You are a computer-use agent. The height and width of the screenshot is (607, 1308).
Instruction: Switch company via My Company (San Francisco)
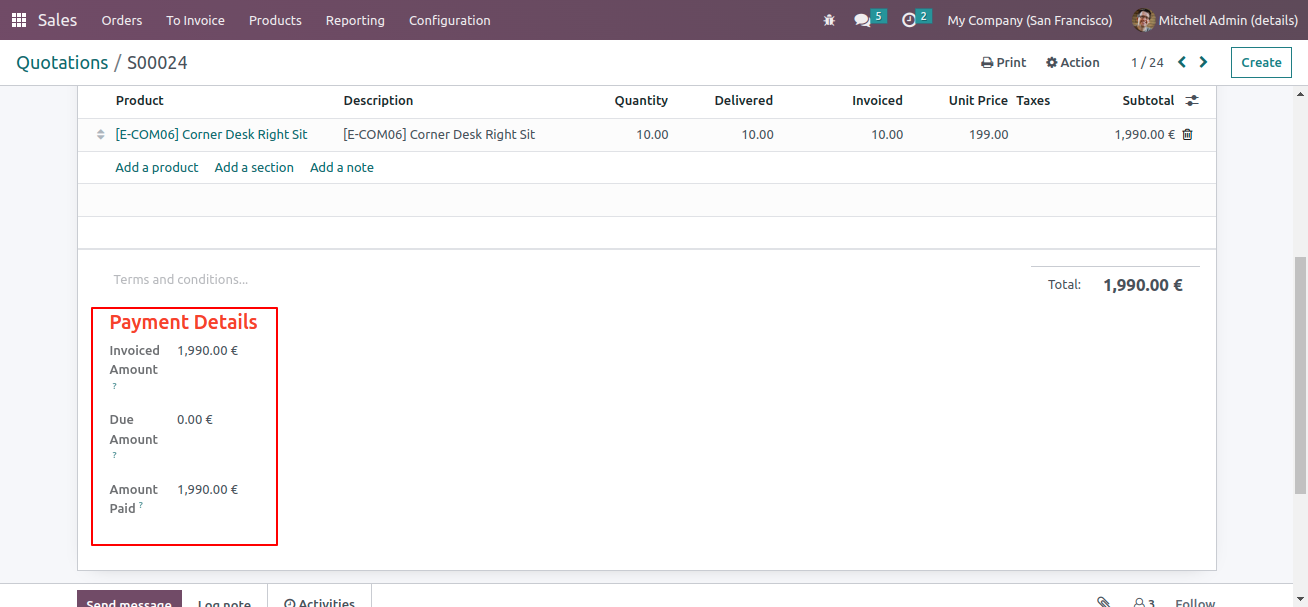pyautogui.click(x=1030, y=20)
